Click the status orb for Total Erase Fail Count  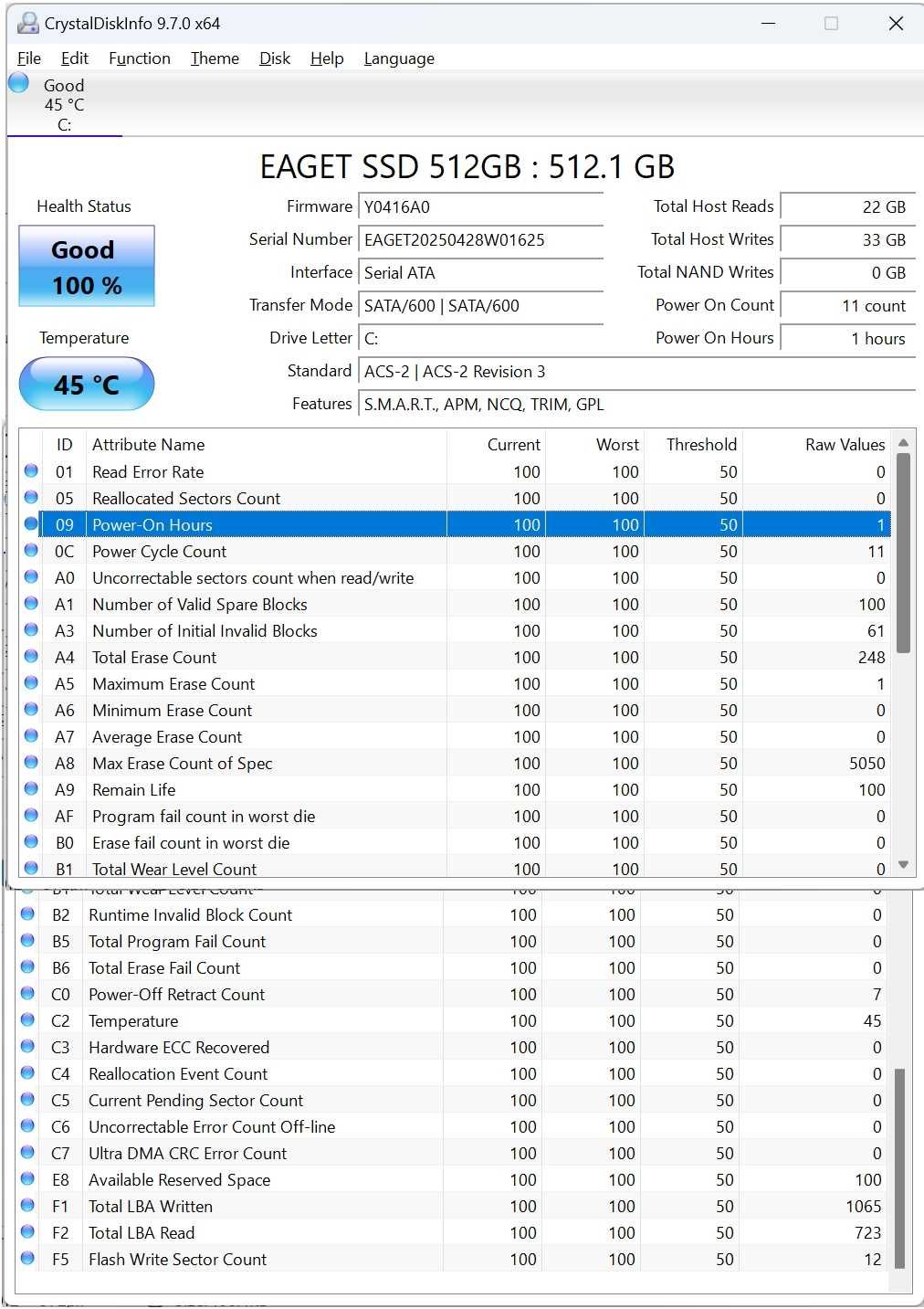(x=27, y=967)
